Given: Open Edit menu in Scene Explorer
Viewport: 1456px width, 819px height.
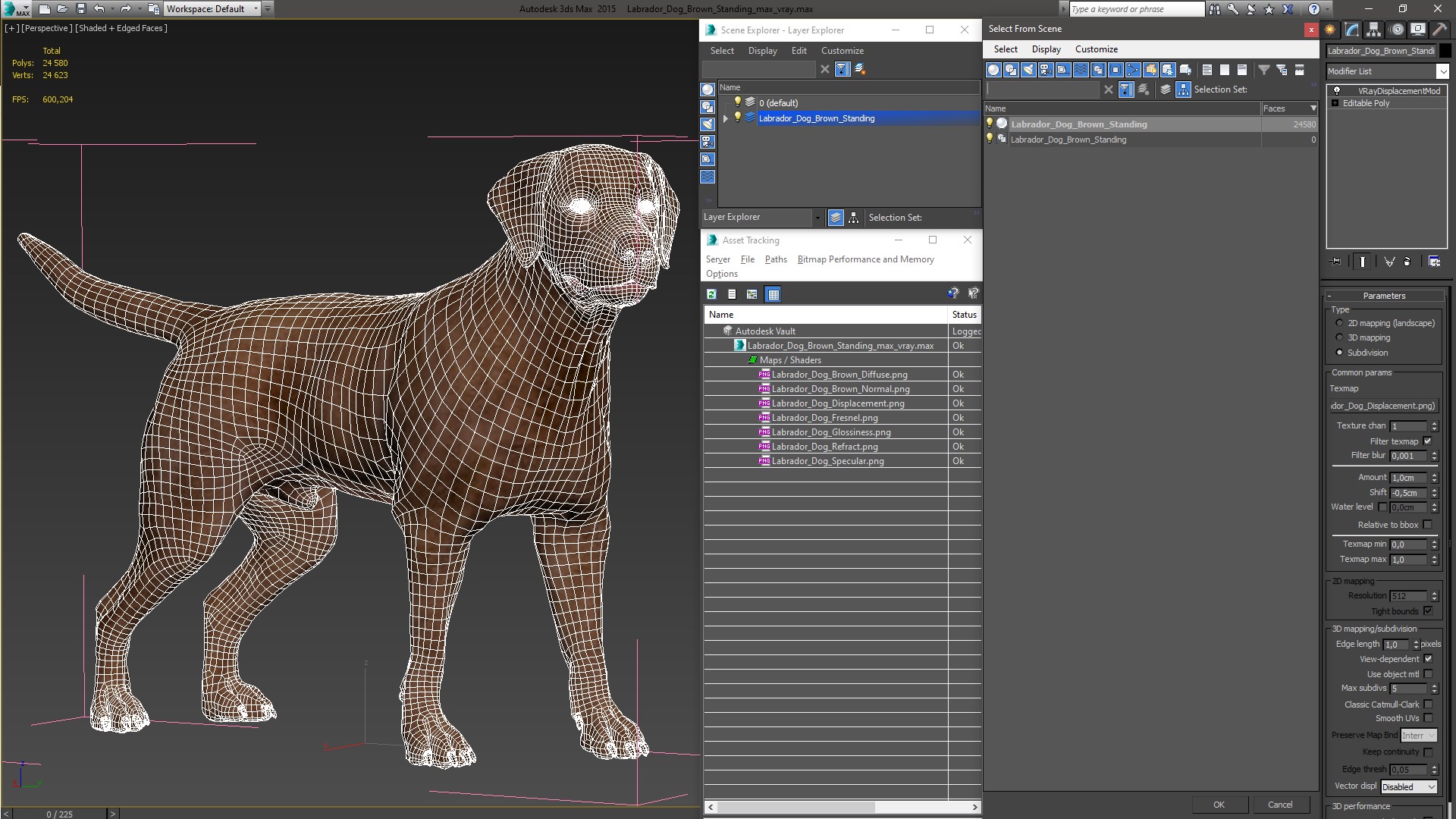Looking at the screenshot, I should click(x=799, y=51).
